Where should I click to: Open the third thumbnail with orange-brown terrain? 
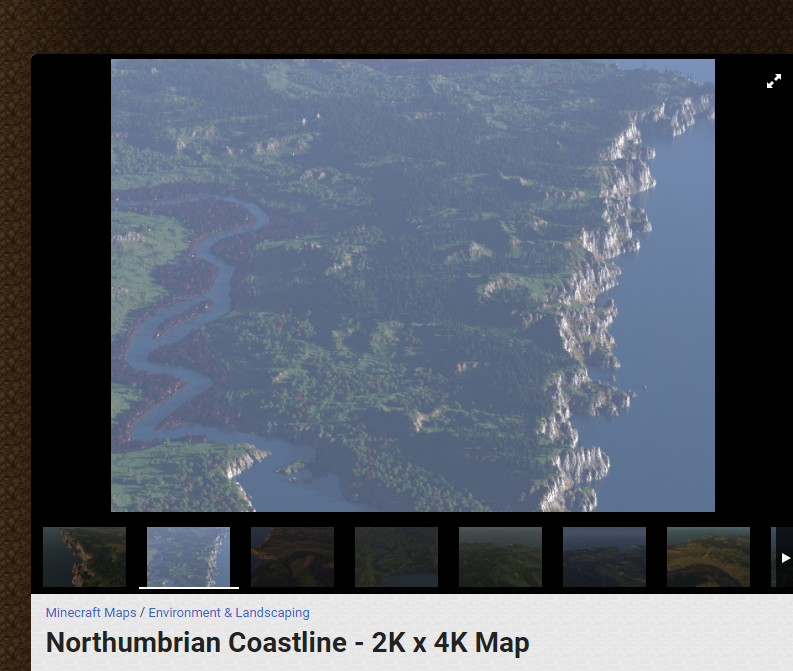tap(292, 557)
